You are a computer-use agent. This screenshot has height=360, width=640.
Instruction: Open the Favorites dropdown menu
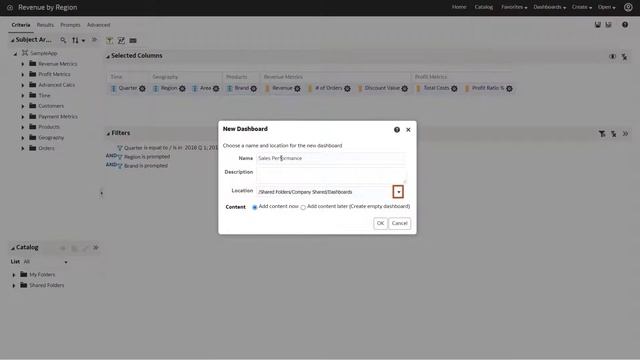(514, 7)
